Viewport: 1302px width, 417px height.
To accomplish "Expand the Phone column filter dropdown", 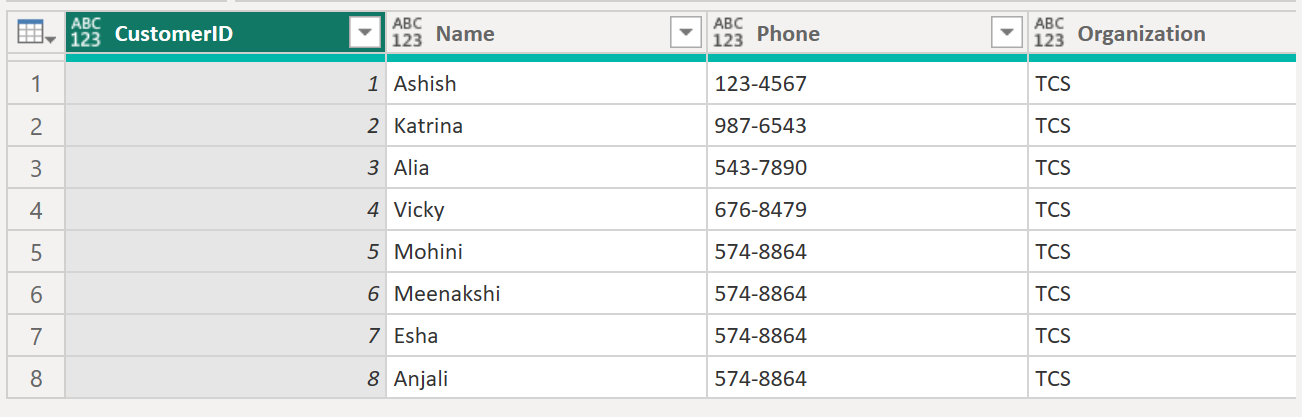I will 1006,33.
